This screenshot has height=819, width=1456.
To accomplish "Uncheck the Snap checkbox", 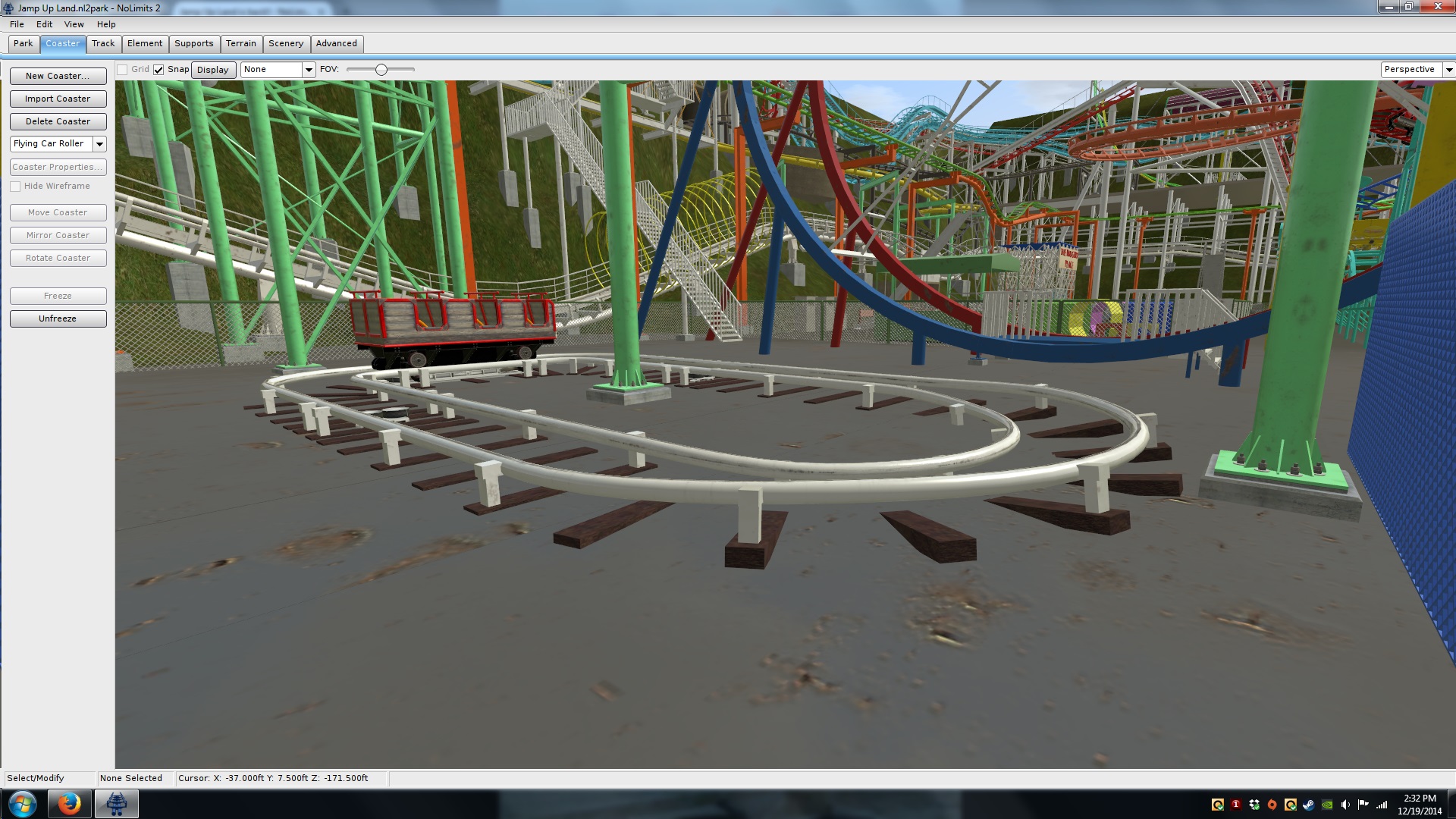I will (158, 70).
